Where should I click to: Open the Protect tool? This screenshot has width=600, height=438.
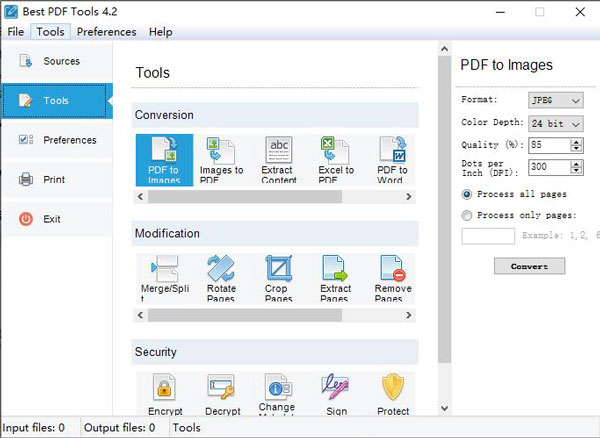click(x=393, y=394)
